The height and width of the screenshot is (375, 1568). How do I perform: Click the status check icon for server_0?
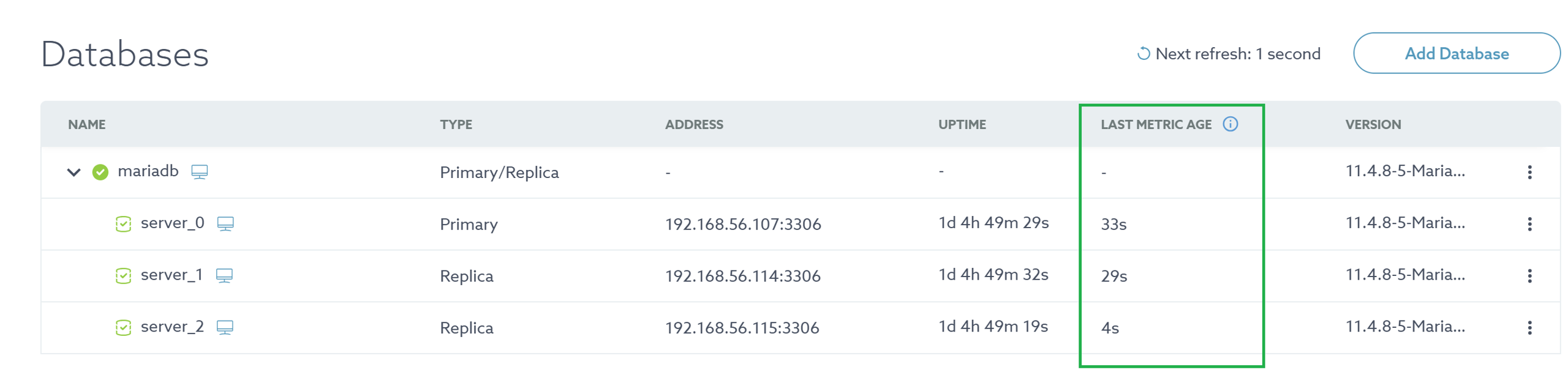pyautogui.click(x=123, y=225)
